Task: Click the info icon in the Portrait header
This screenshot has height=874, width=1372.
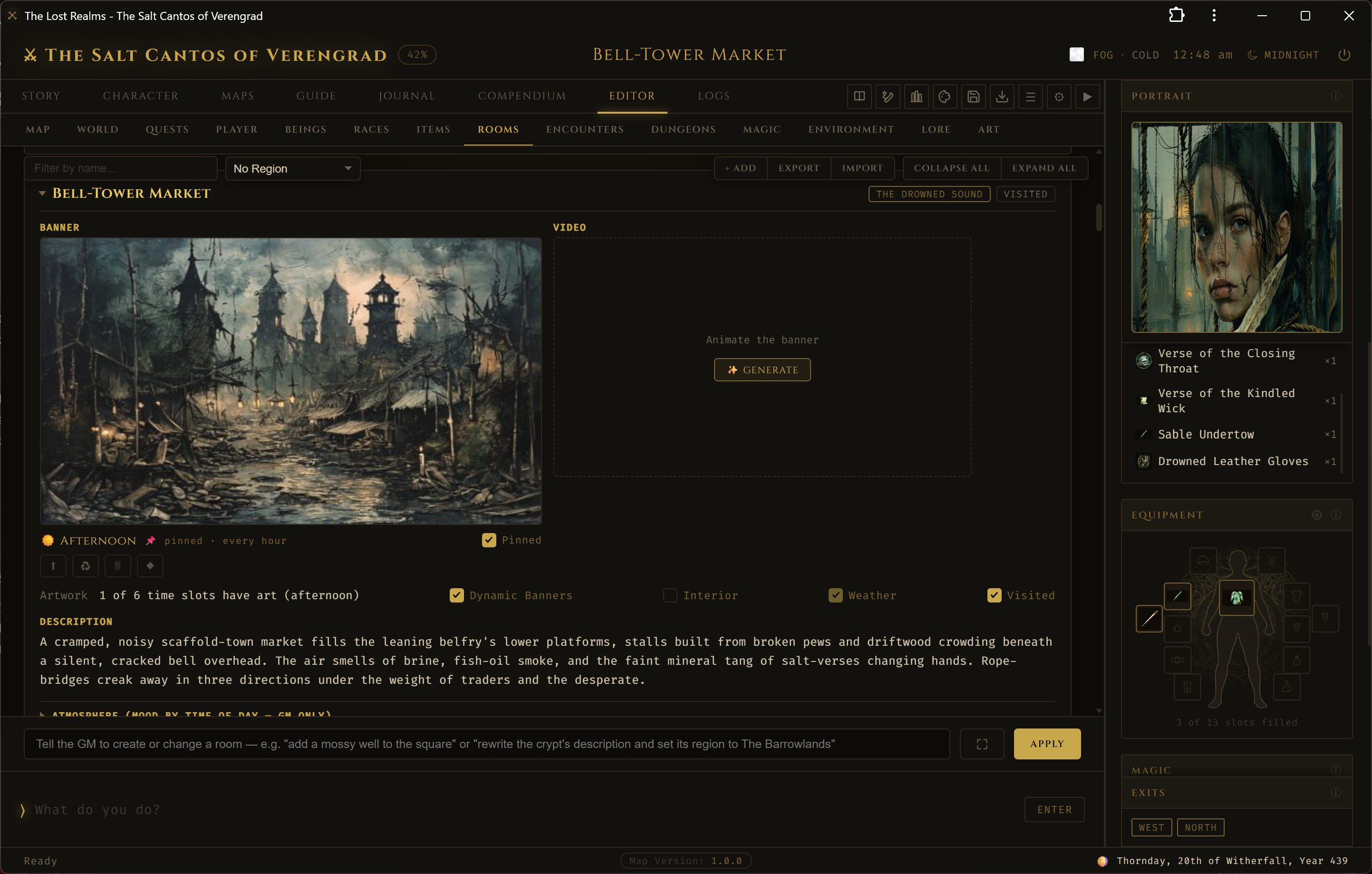Action: tap(1335, 96)
